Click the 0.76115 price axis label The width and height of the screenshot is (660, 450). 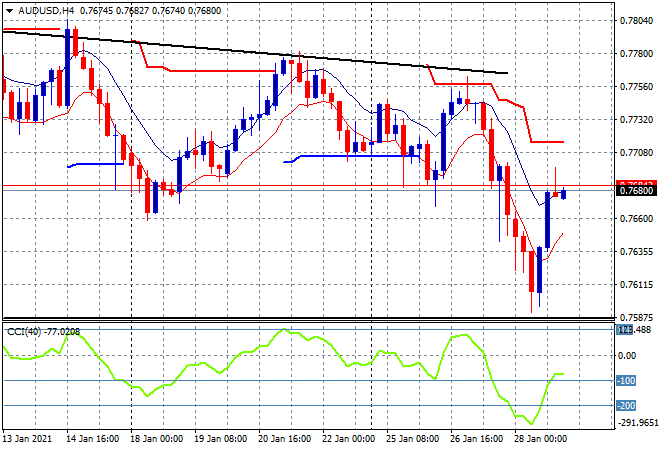point(636,285)
